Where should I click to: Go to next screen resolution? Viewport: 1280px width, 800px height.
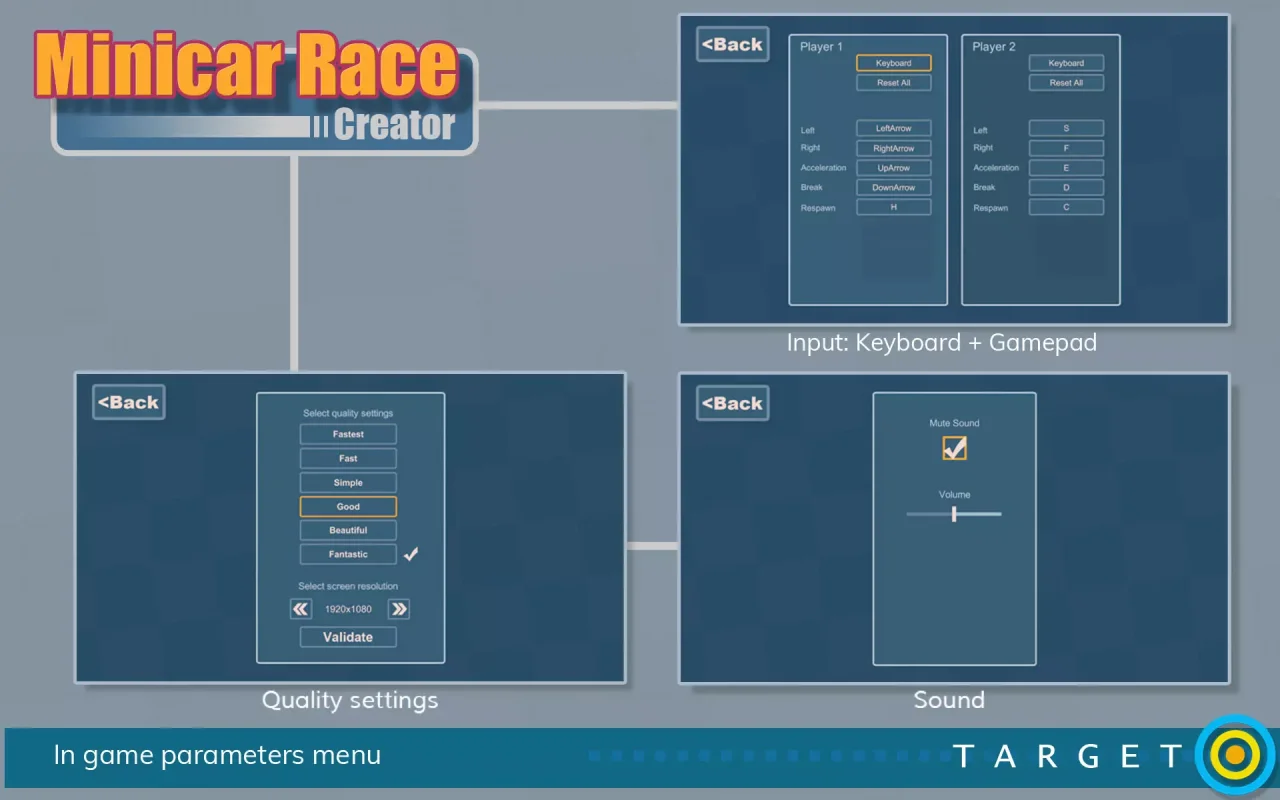[398, 609]
